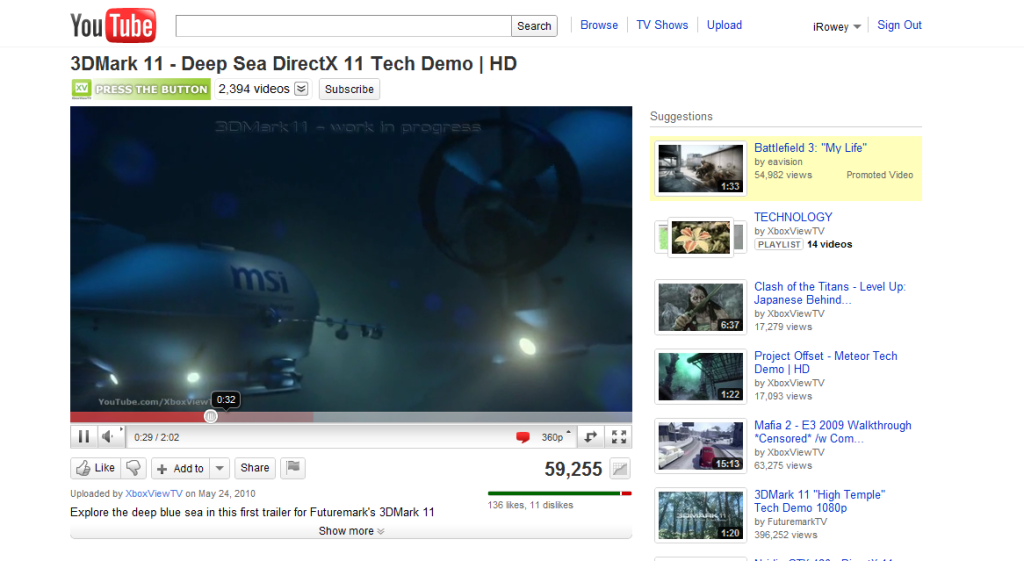Expand description with Show more
Viewport: 1024px width, 561px height.
pyautogui.click(x=351, y=531)
